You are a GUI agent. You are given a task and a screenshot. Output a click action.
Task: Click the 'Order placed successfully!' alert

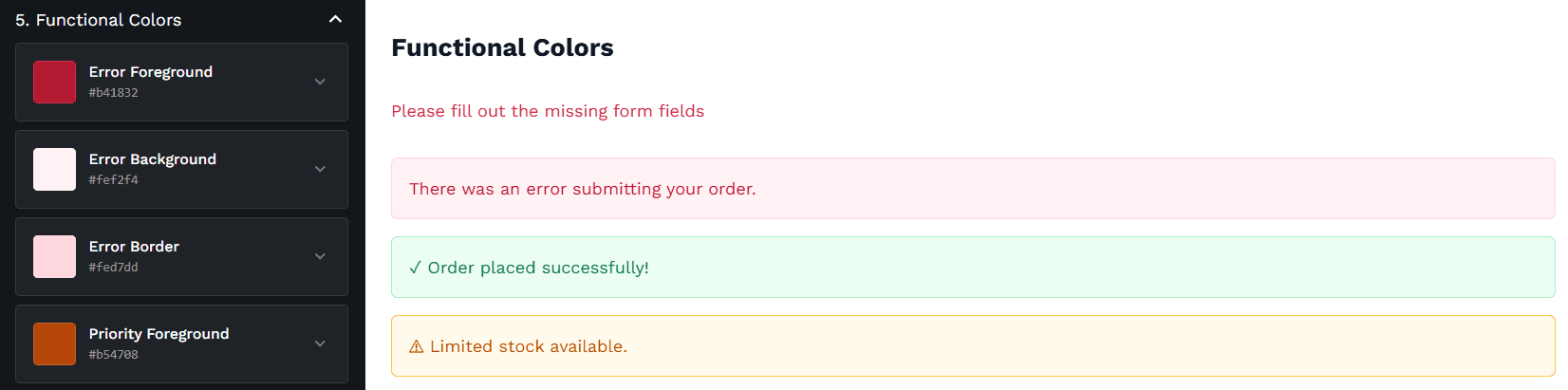(x=973, y=268)
